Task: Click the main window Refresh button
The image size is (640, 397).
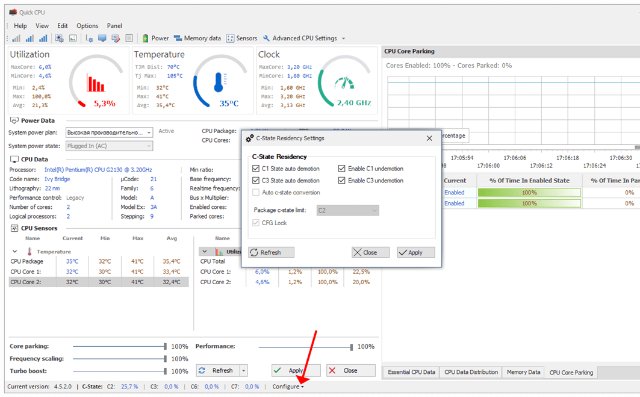Action: click(x=218, y=370)
